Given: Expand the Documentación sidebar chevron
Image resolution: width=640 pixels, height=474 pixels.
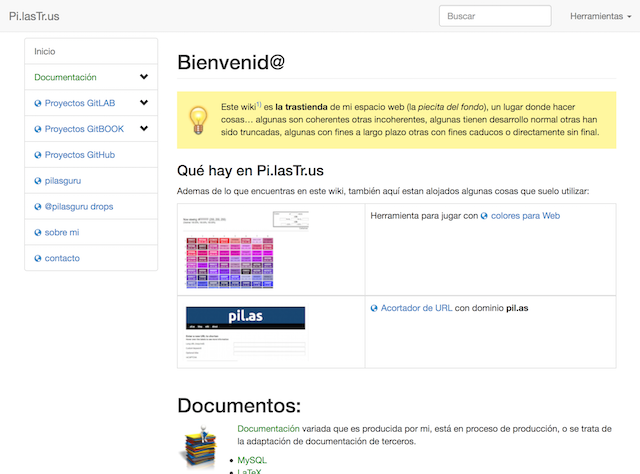Looking at the screenshot, I should coord(144,77).
